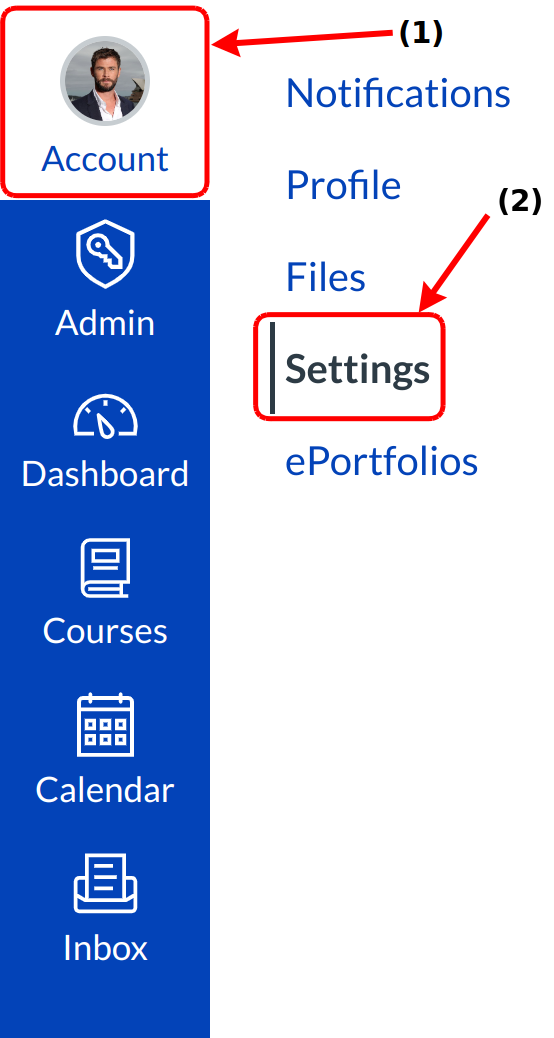Screen dimensions: 554x1038
Task: Click the (2) annotation label
Action: coord(520,201)
